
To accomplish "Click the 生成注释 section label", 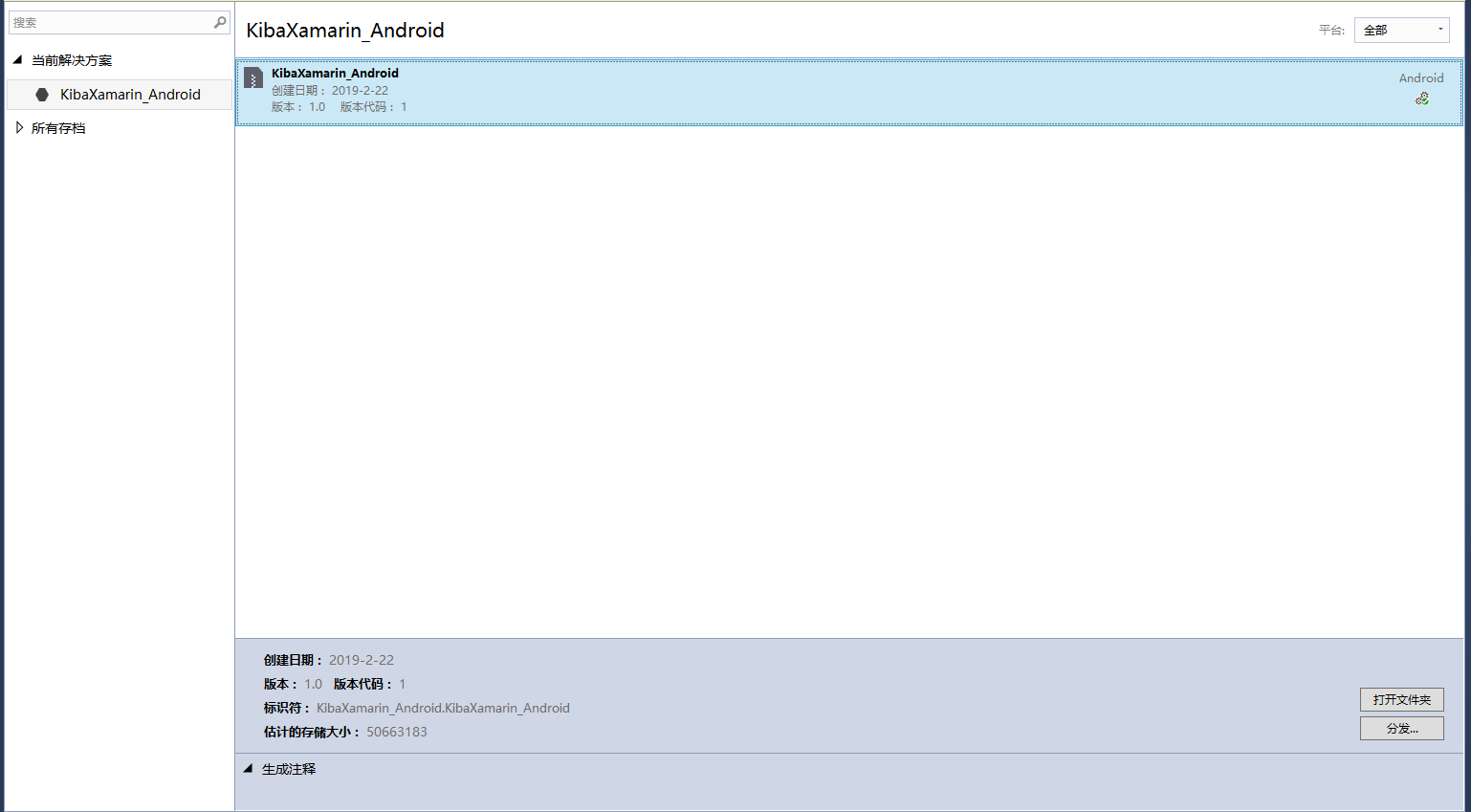I will point(289,769).
